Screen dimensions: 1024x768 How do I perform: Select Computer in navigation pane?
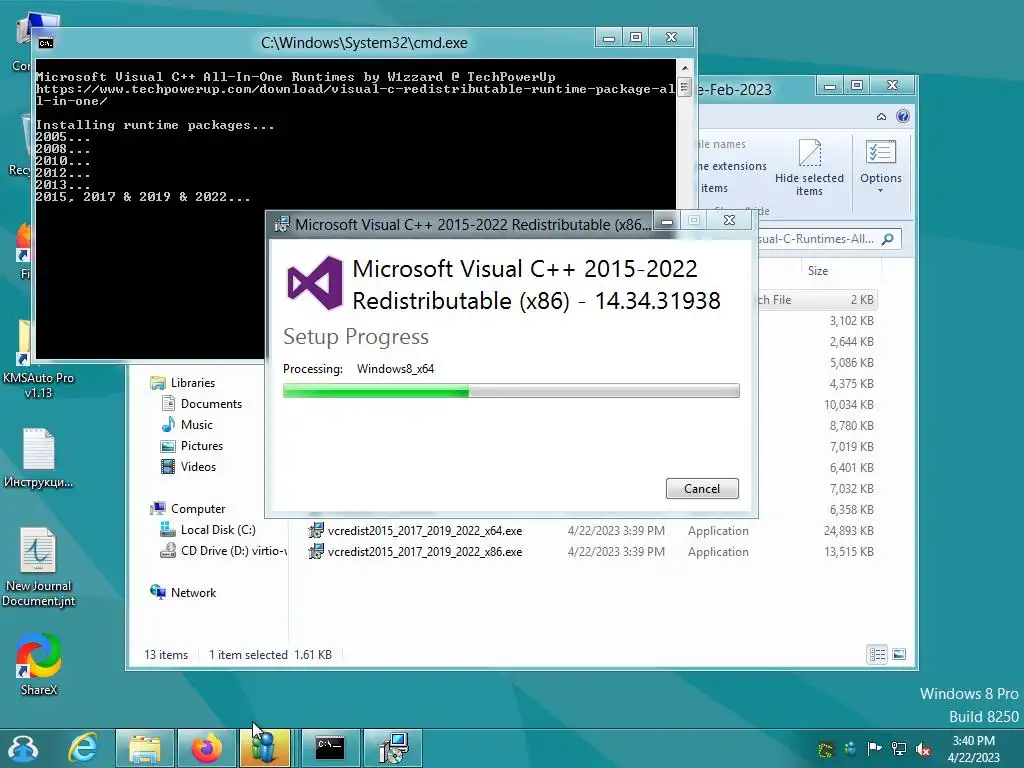pyautogui.click(x=197, y=509)
